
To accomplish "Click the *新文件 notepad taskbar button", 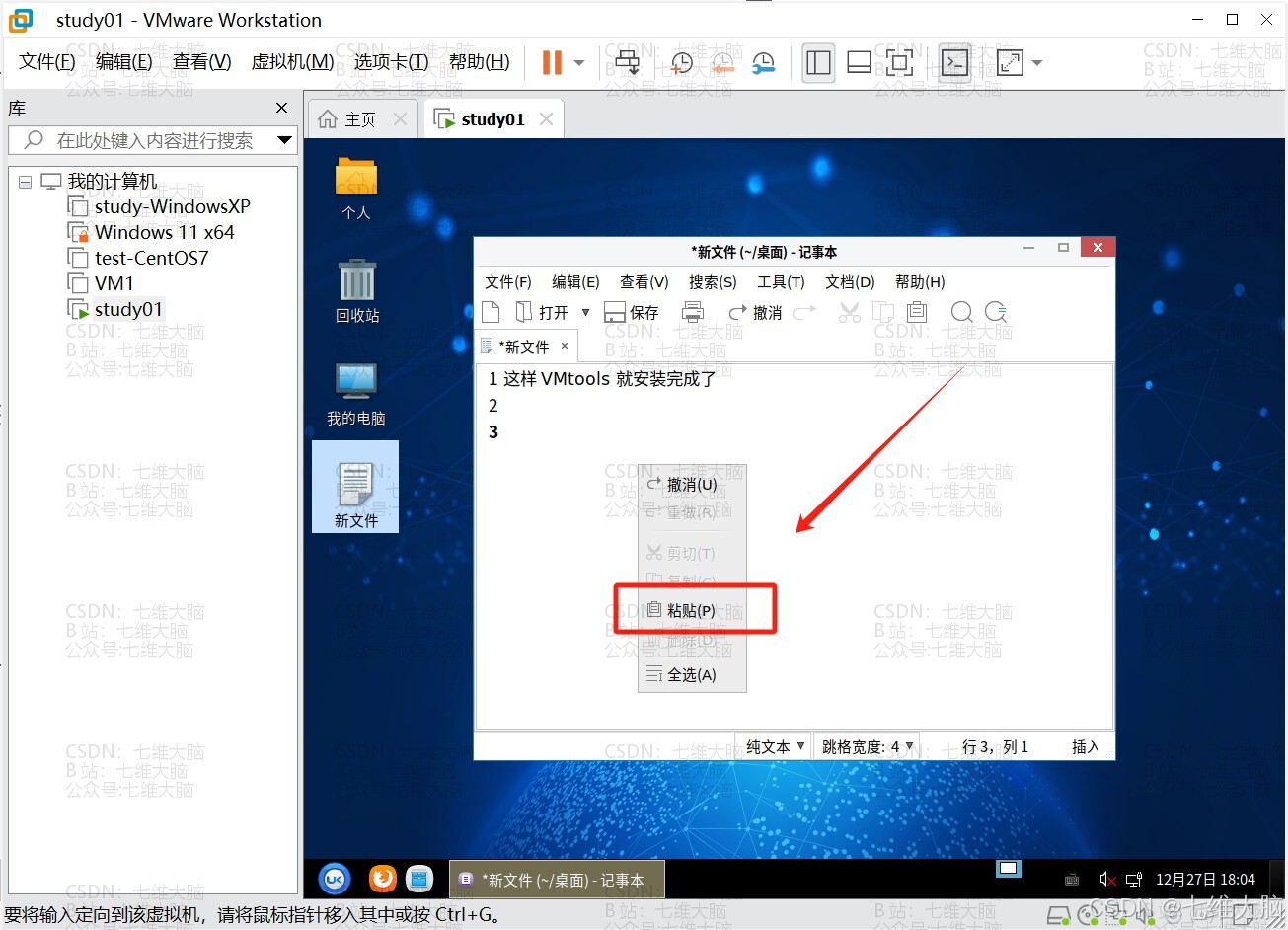I will coord(557,879).
